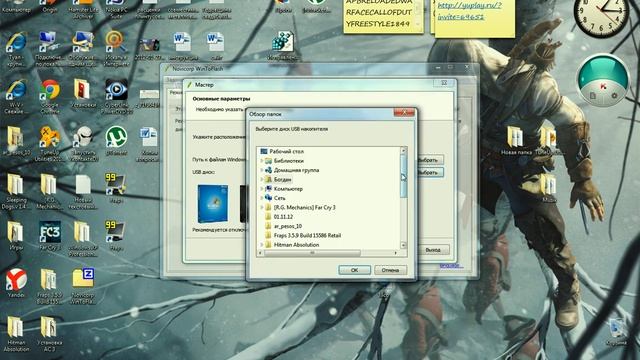Click folder tree horizontal scrollbar thumb
Screen dimensions: 640x360
point(312,253)
